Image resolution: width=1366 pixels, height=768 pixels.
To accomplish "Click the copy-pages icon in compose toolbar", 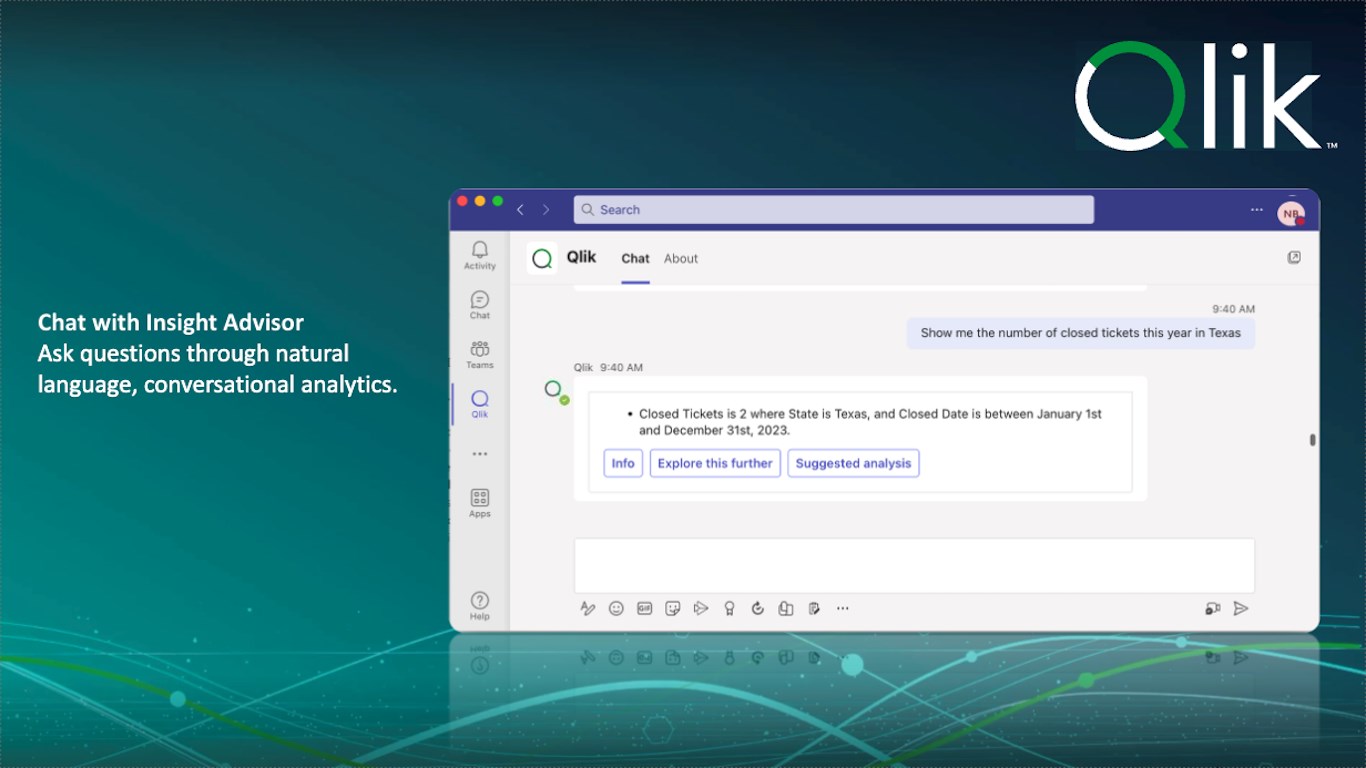I will tap(786, 608).
